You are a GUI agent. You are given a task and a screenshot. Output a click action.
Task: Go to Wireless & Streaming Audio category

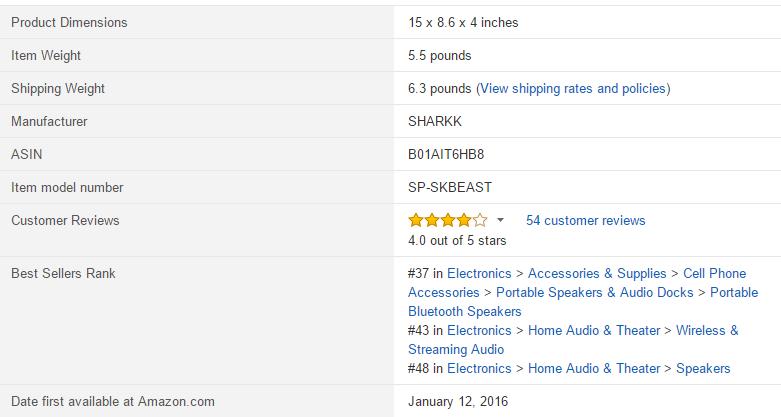tap(707, 330)
